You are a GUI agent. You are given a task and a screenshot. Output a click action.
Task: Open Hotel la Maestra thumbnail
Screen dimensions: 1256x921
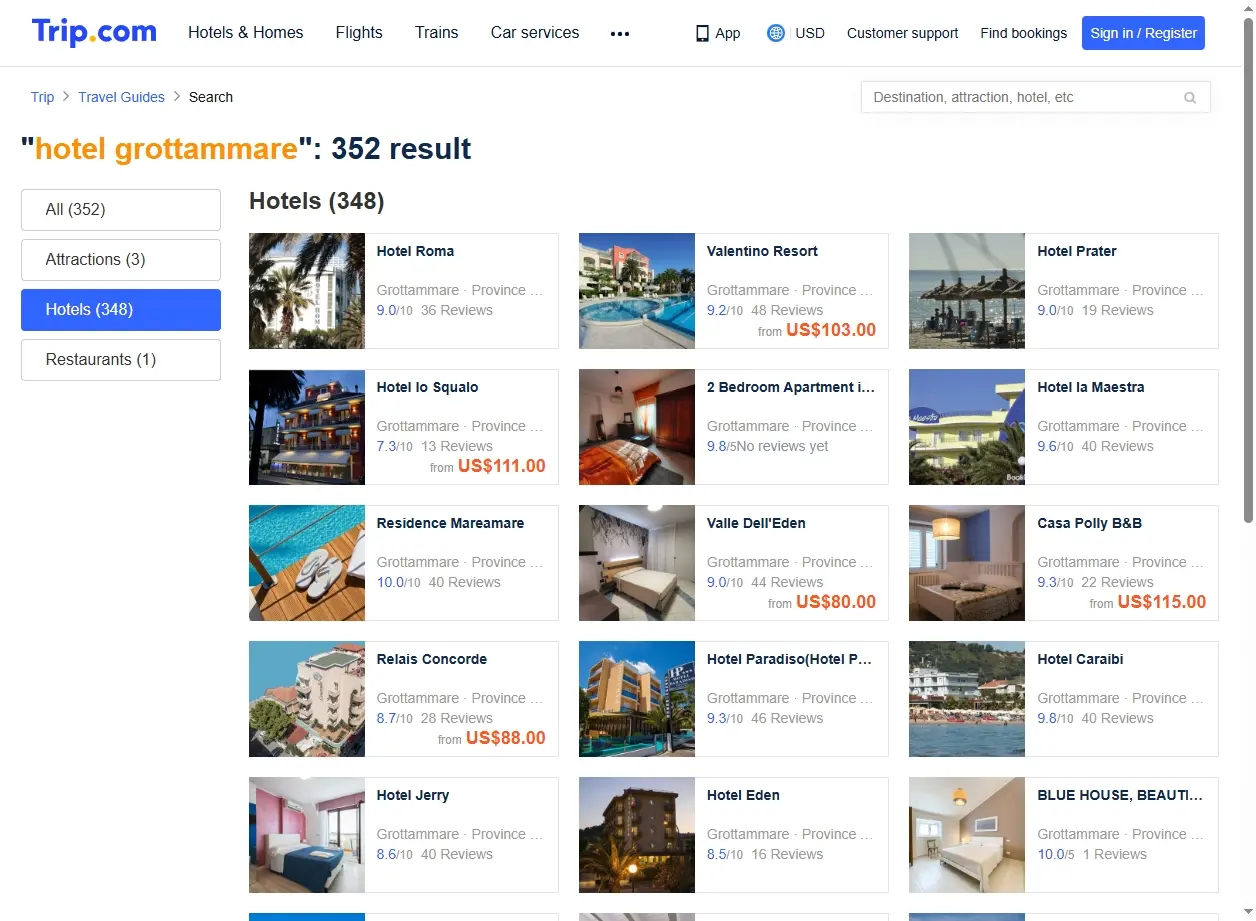tap(967, 427)
